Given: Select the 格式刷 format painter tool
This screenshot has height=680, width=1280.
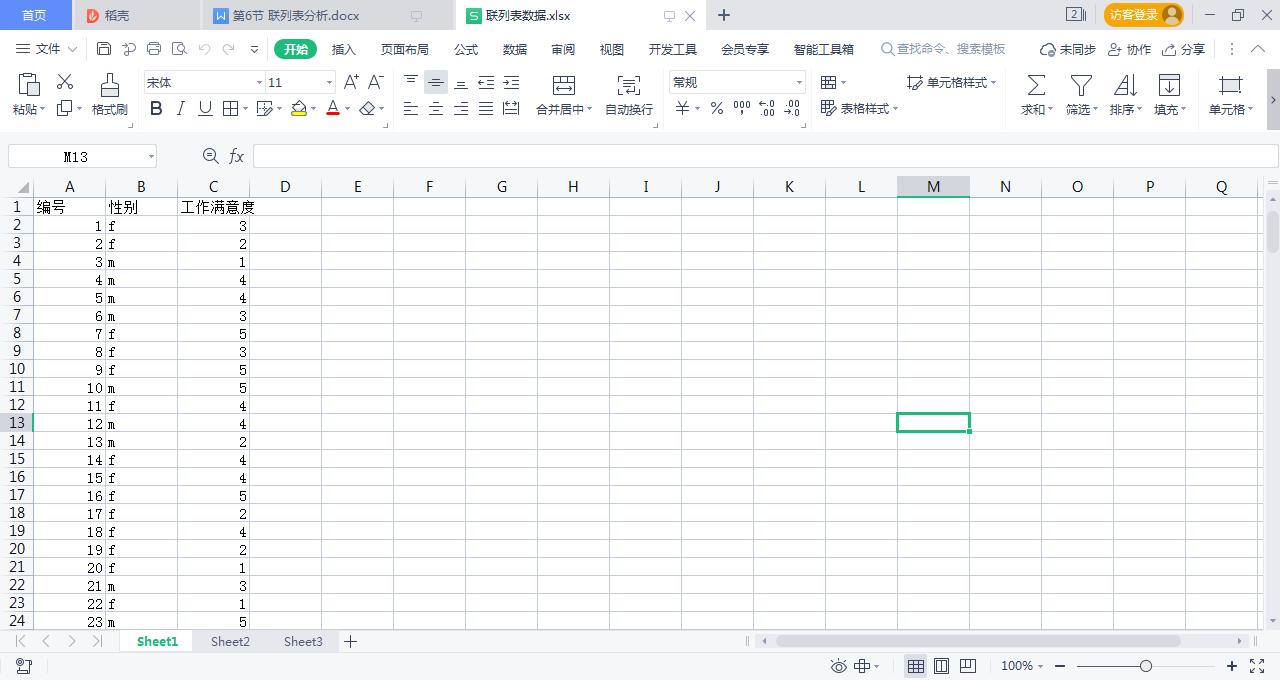Looking at the screenshot, I should (108, 95).
